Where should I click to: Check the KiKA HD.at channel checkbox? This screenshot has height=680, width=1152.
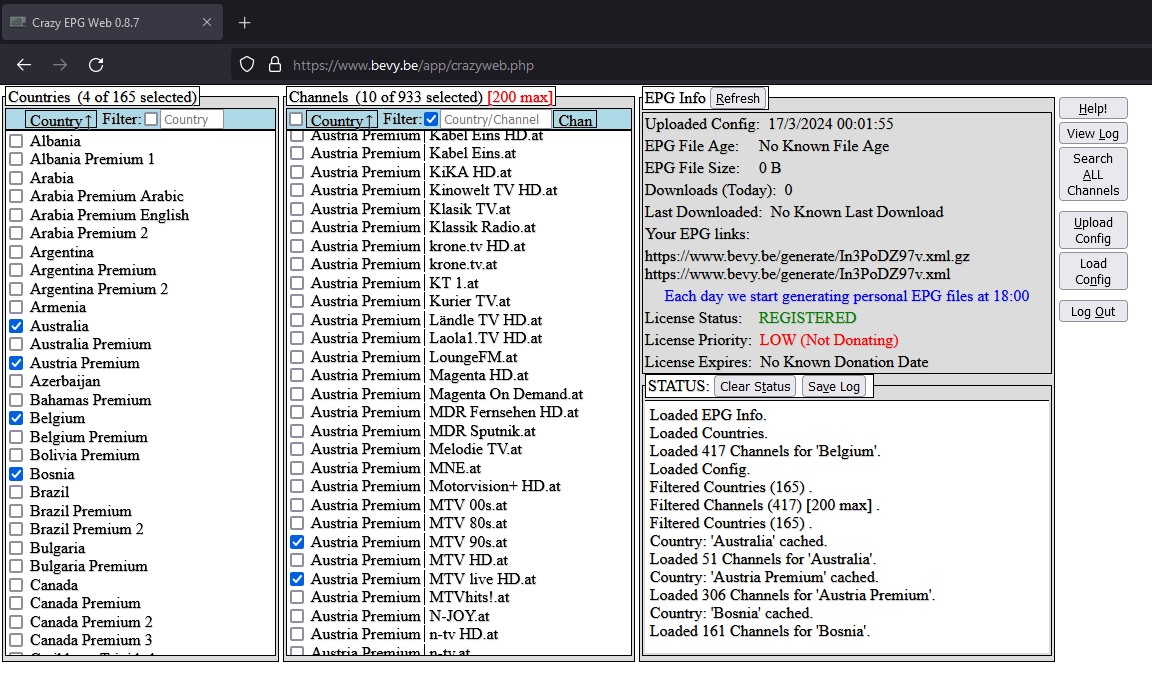coord(297,172)
